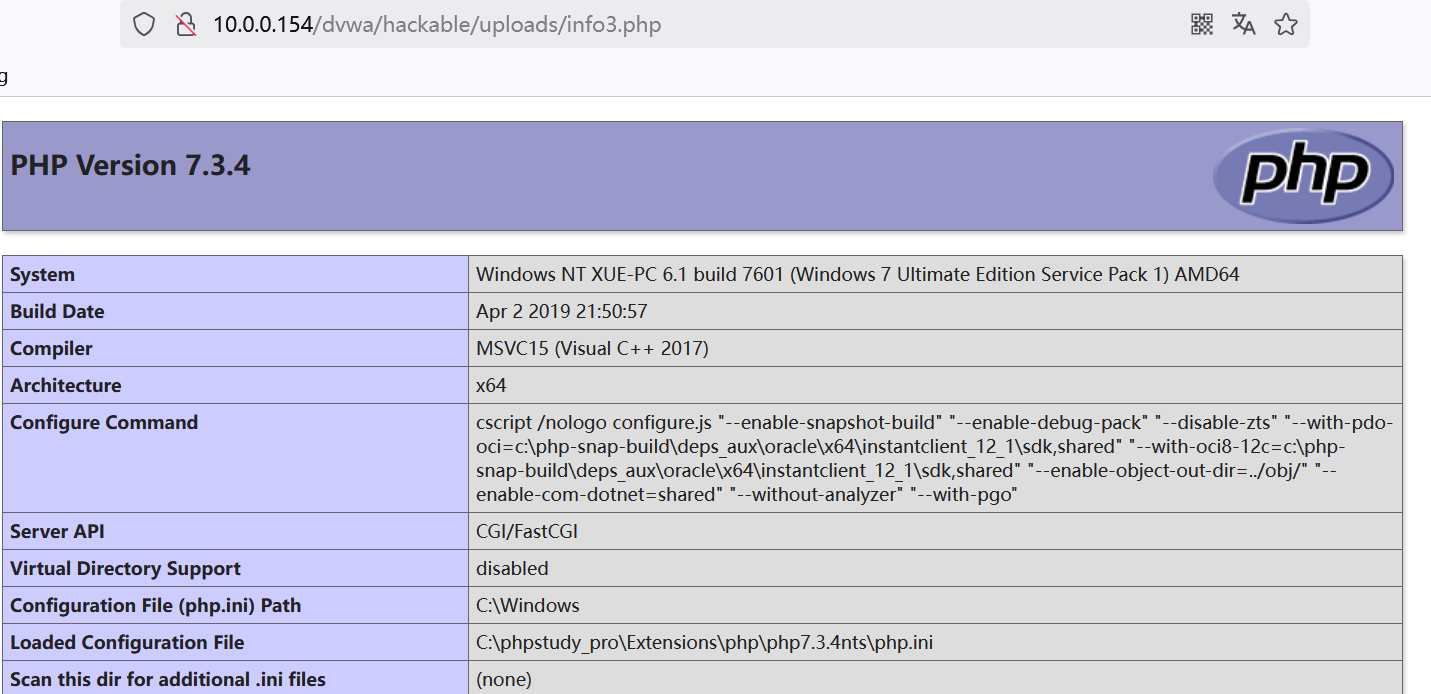Bookmark this page with the star icon
1431x694 pixels.
1286,25
